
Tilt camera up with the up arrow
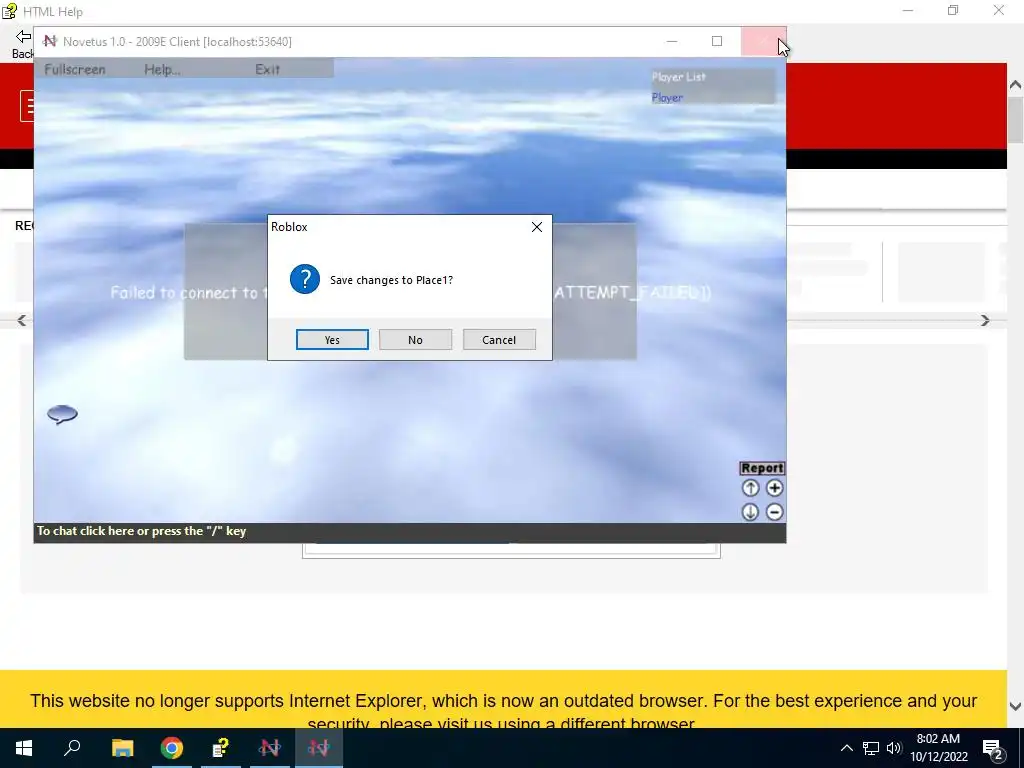coord(750,488)
